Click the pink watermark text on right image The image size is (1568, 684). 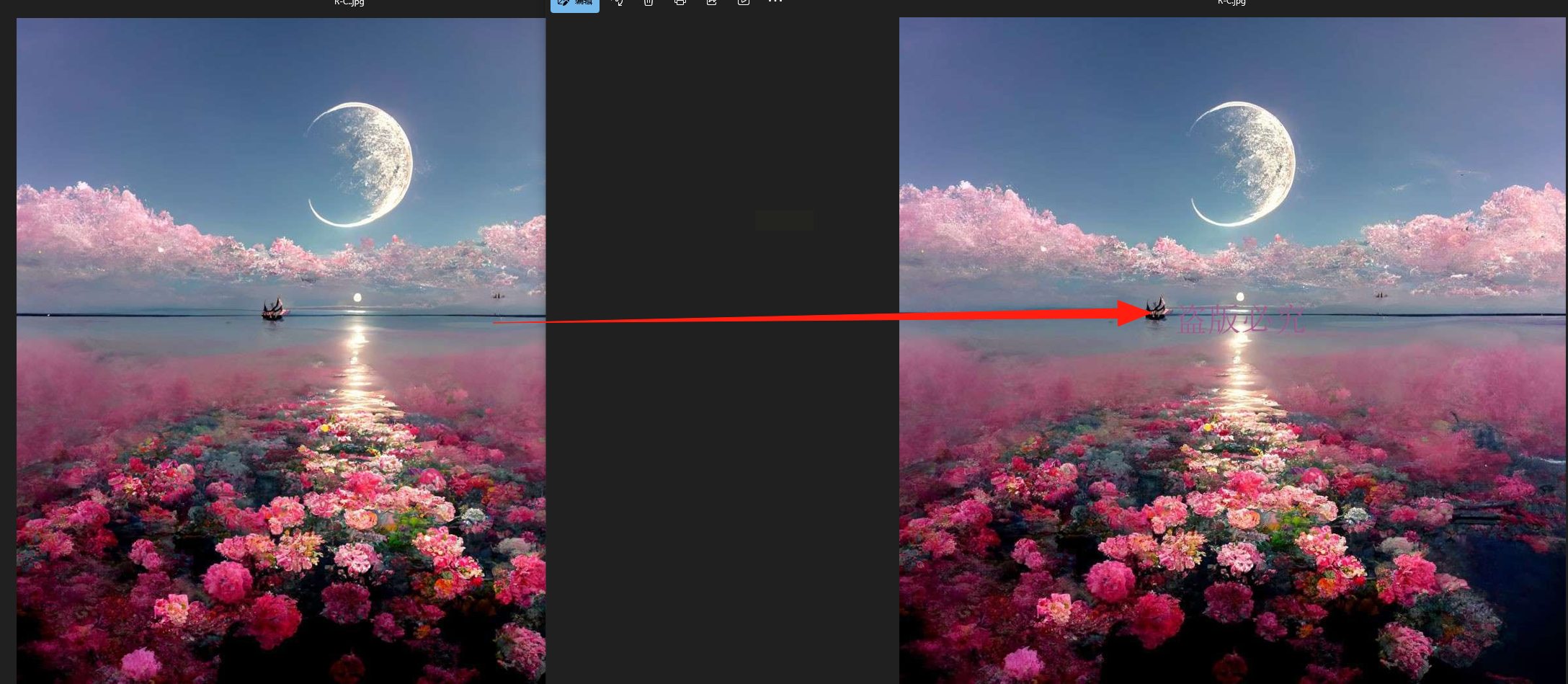pos(1242,319)
